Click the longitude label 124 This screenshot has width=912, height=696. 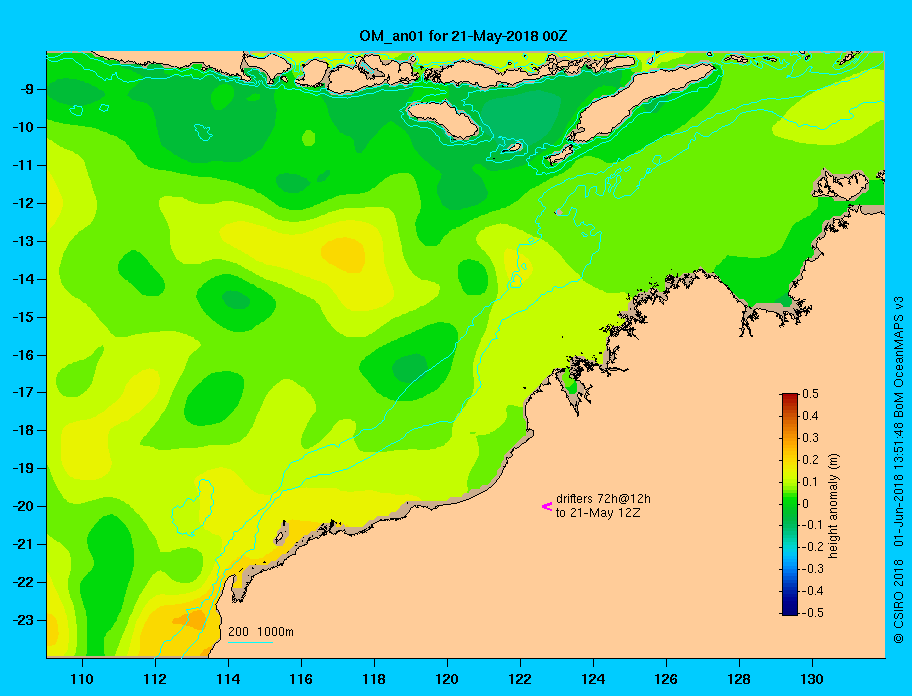click(x=593, y=679)
